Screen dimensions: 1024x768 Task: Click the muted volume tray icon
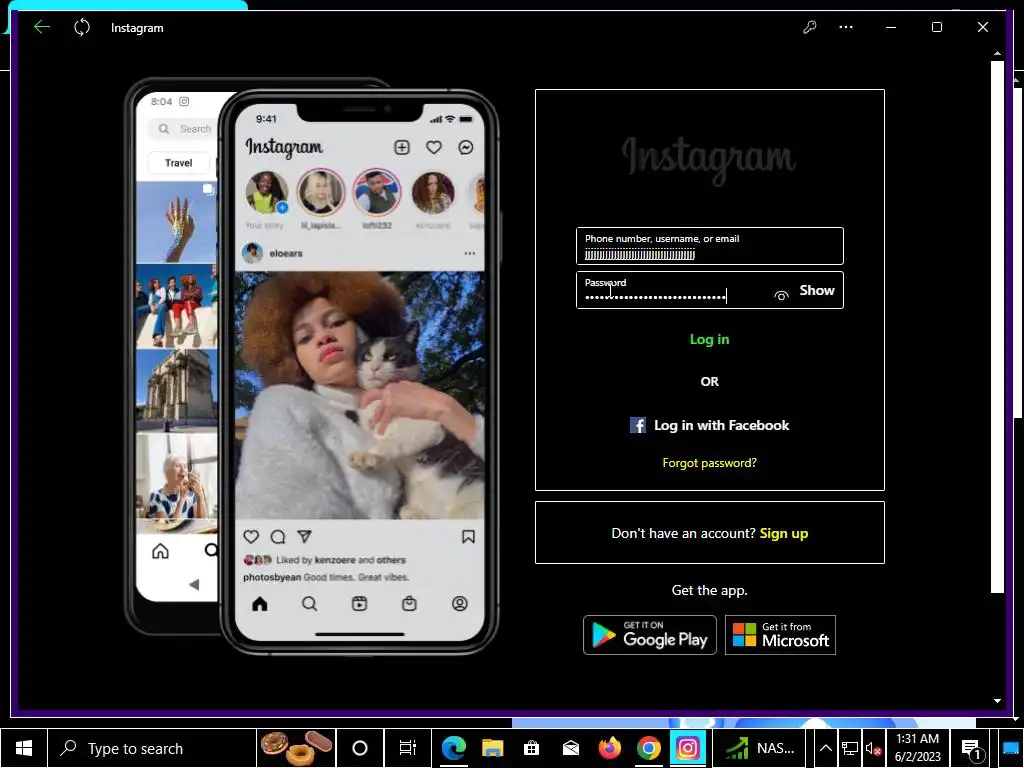click(x=873, y=748)
